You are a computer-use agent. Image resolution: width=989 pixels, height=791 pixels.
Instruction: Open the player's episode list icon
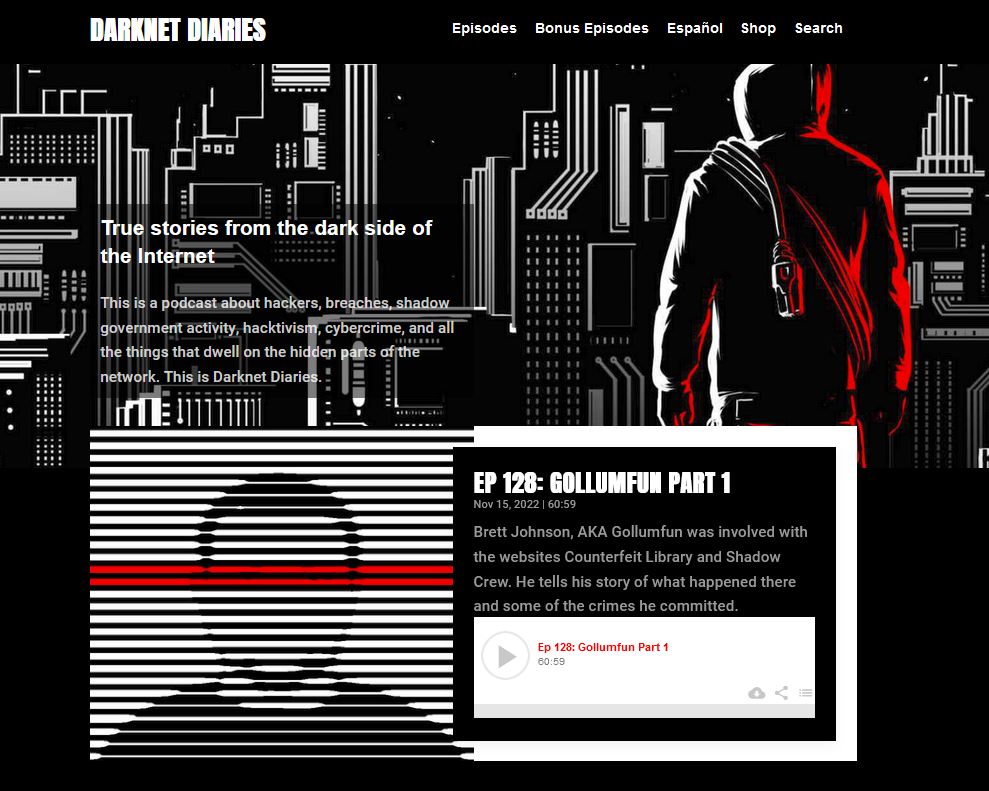pos(805,693)
